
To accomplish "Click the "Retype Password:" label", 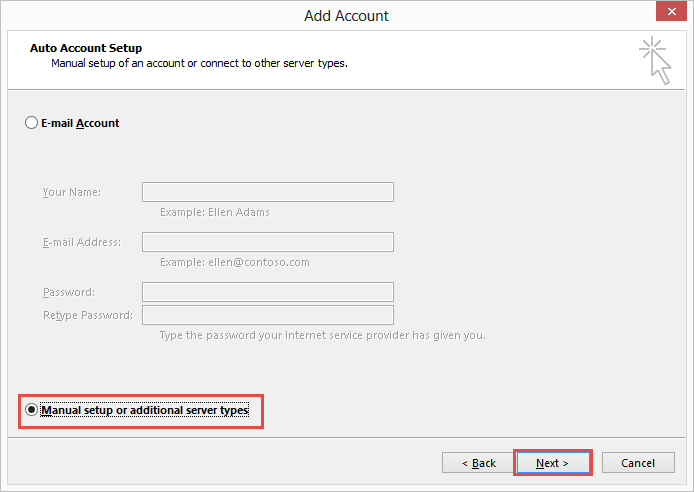I will pyautogui.click(x=87, y=315).
